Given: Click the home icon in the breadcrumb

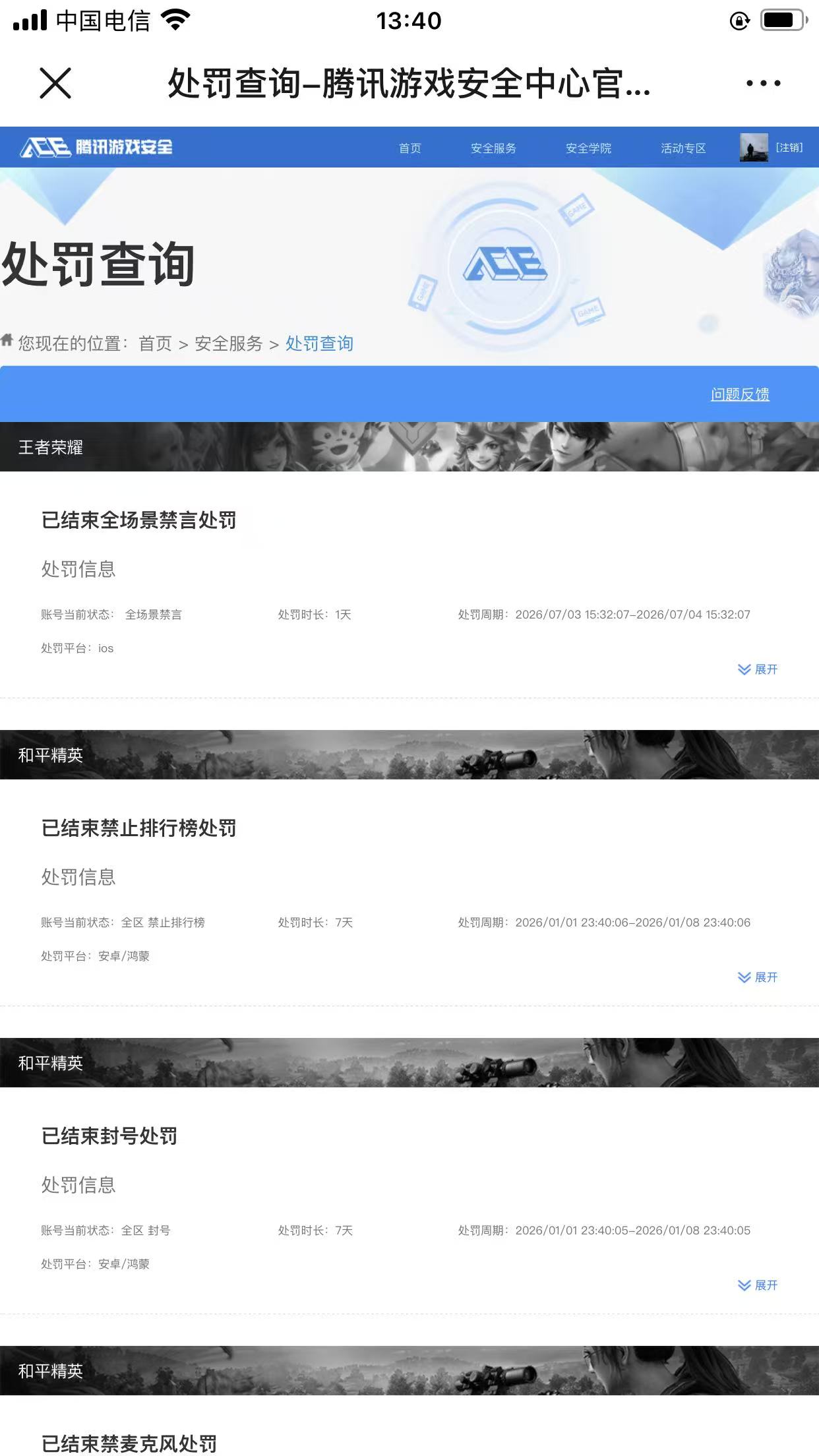Looking at the screenshot, I should [7, 340].
